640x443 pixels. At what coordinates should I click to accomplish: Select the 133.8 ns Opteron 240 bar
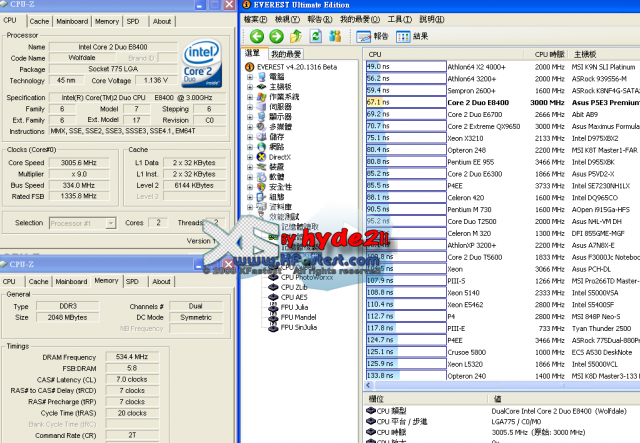pyautogui.click(x=406, y=376)
